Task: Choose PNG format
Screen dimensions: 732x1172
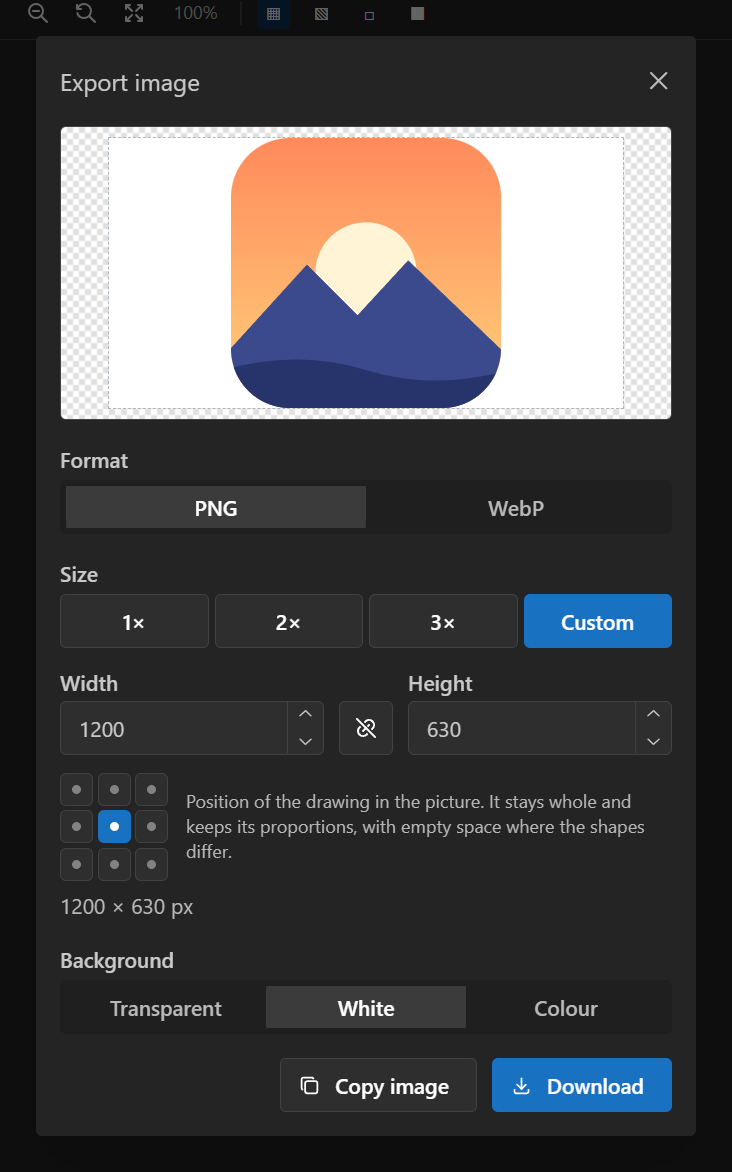Action: click(216, 508)
